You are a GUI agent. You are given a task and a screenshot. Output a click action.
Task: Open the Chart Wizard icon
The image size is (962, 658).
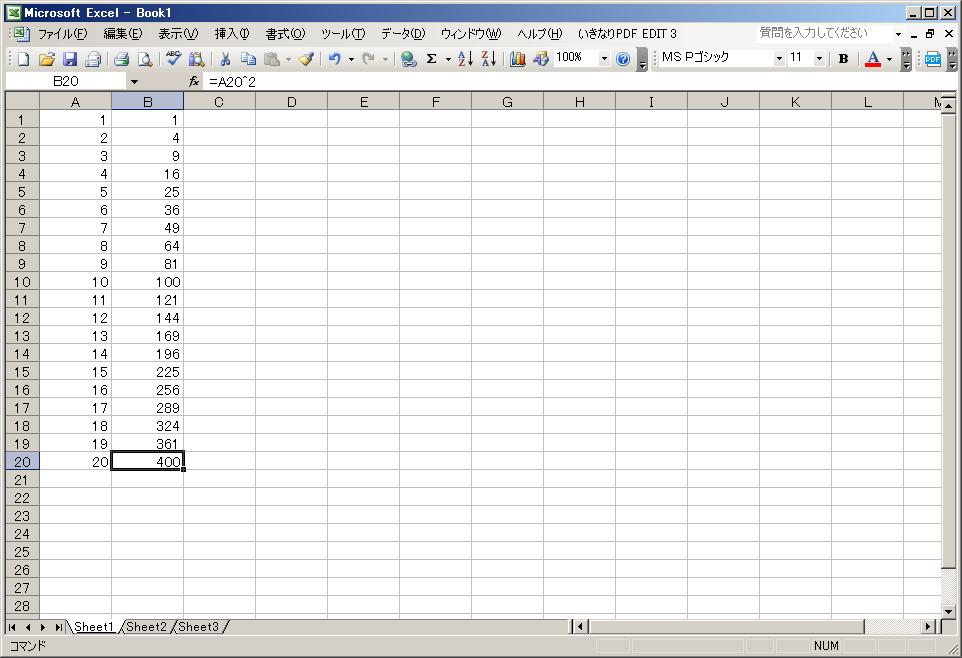click(517, 59)
